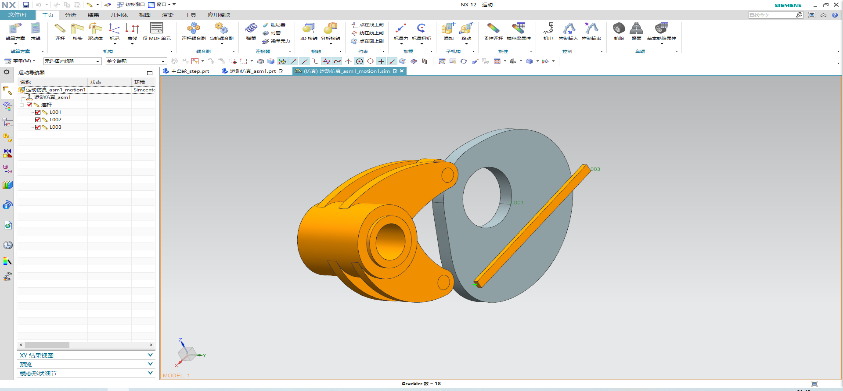
Task: Open the History clock icon in resource bar
Action: 8,245
